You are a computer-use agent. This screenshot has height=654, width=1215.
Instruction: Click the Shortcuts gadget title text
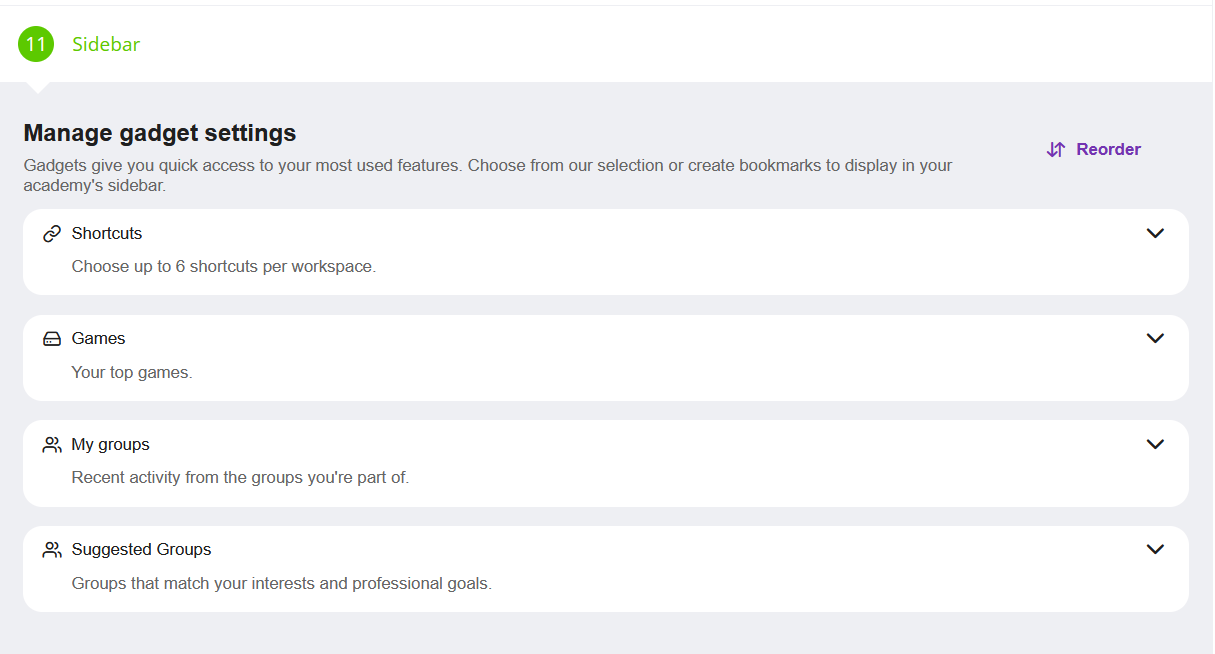106,233
